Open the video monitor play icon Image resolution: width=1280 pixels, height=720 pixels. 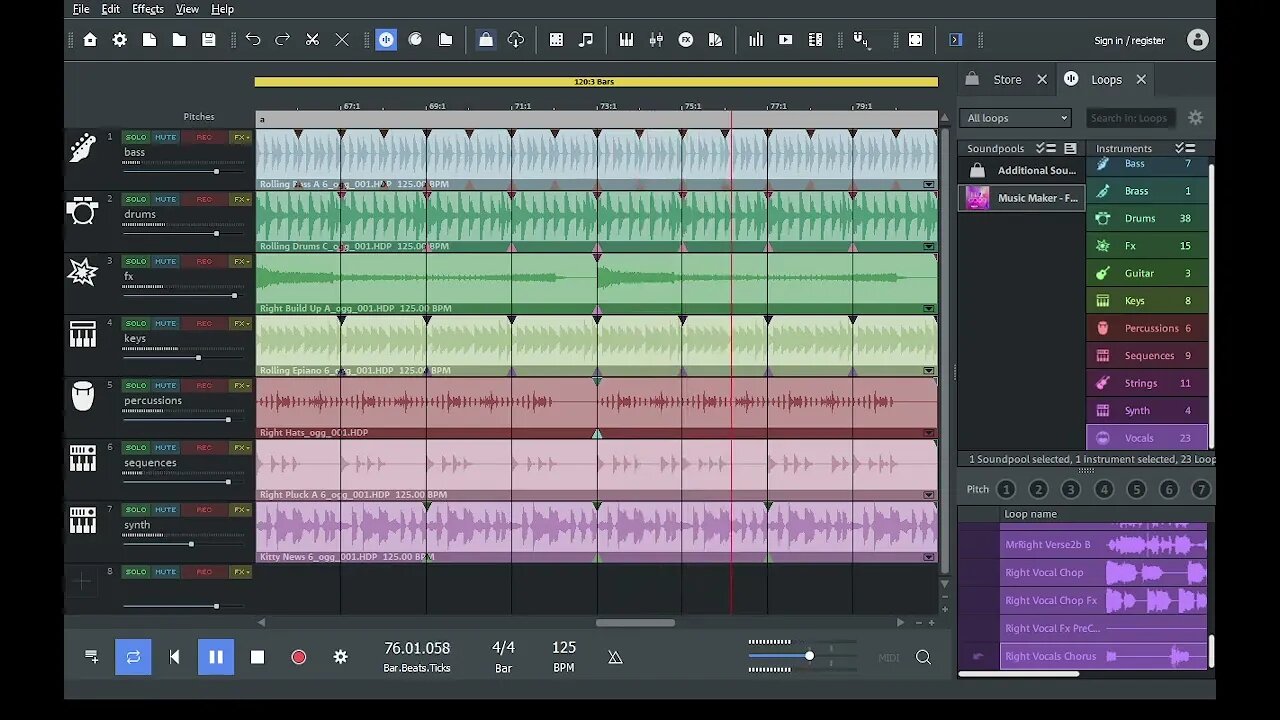point(786,40)
